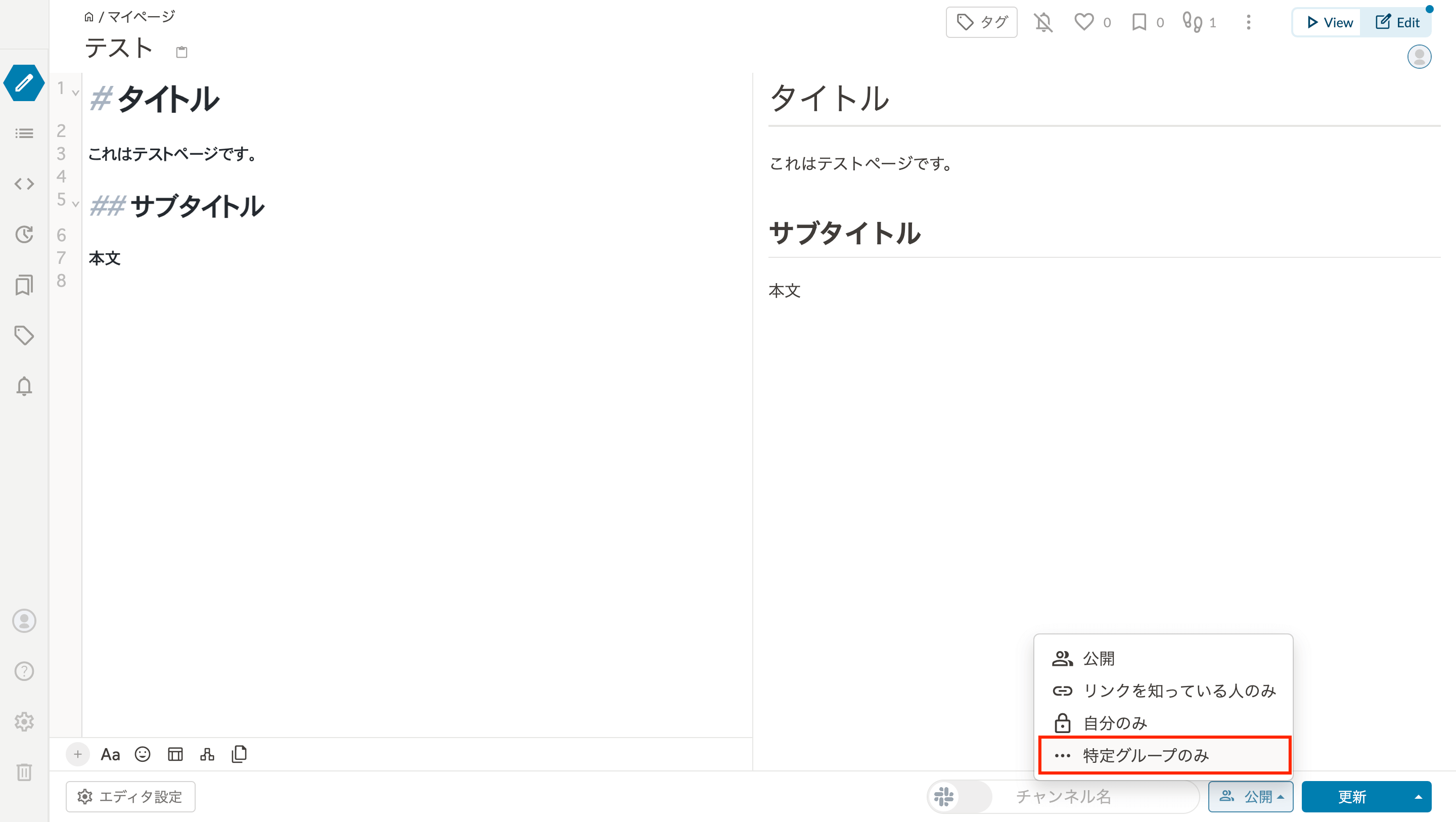This screenshot has height=822, width=1456.
Task: Click the タグ tag button
Action: tap(981, 22)
